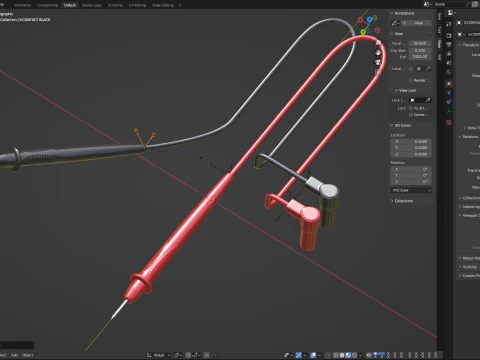The height and width of the screenshot is (360, 480).
Task: Open the red Texture properties tab
Action: [449, 122]
